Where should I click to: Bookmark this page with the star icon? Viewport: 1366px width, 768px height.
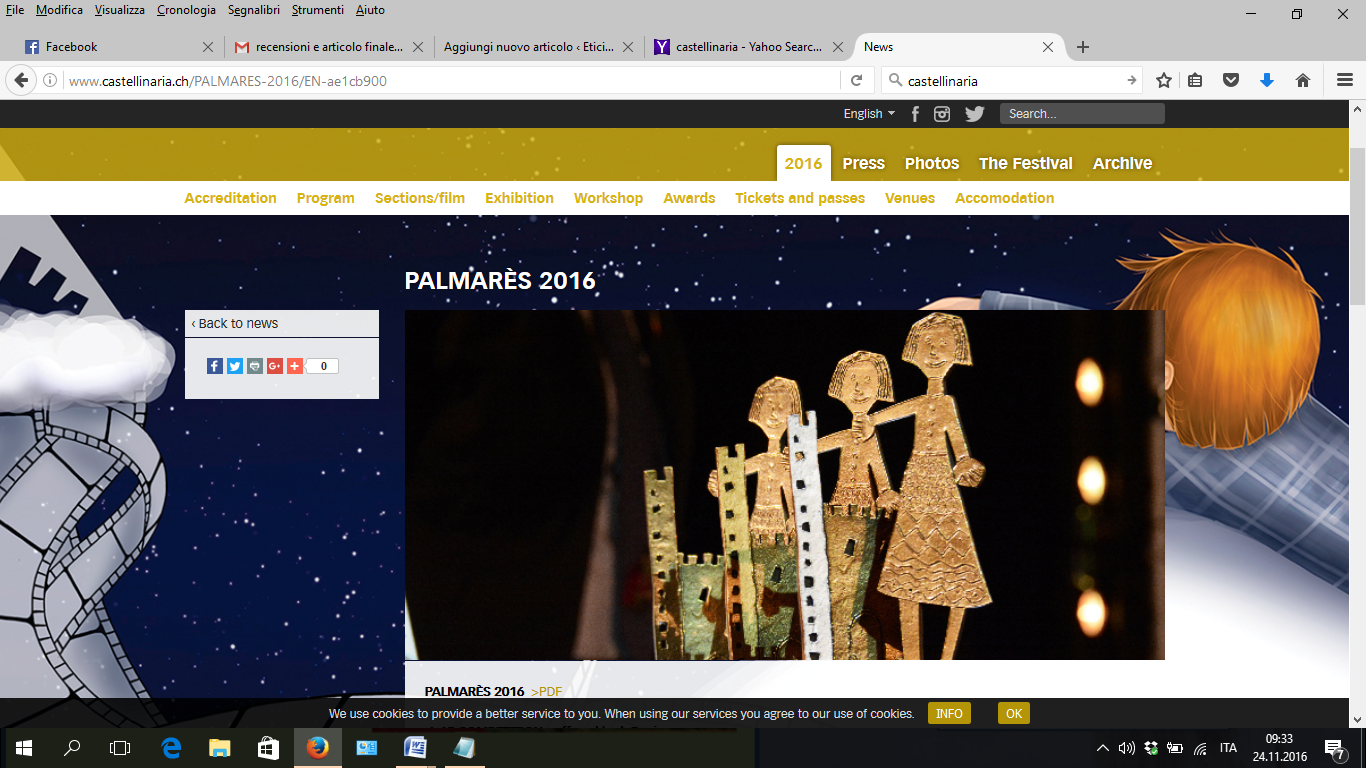click(1164, 81)
